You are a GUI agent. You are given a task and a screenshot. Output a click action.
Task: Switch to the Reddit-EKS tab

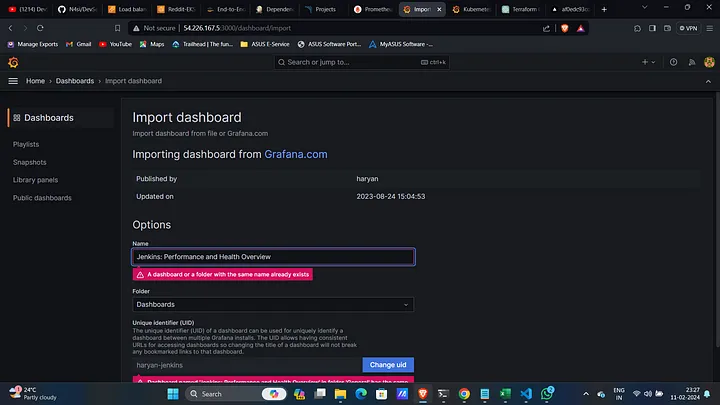[177, 9]
